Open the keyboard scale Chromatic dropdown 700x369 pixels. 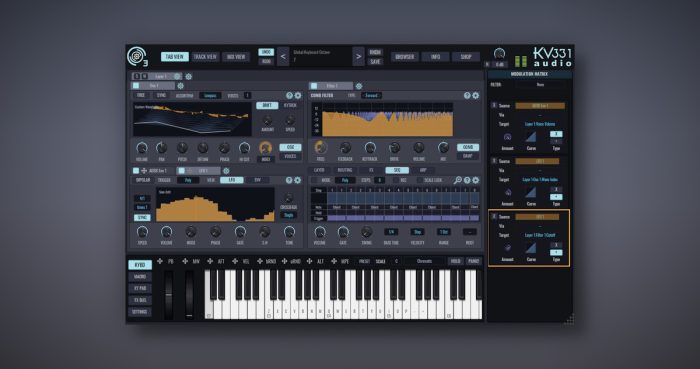pyautogui.click(x=425, y=261)
